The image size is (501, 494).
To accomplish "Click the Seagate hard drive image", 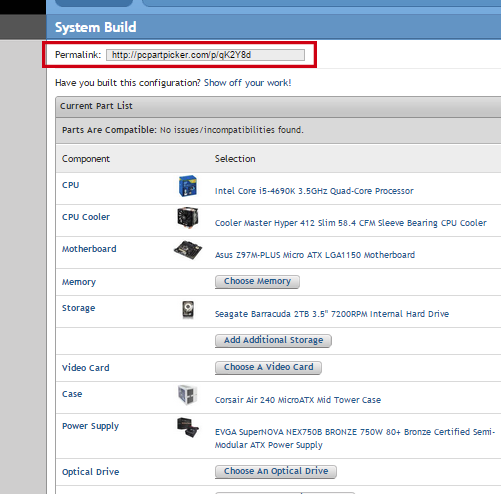I will point(188,310).
